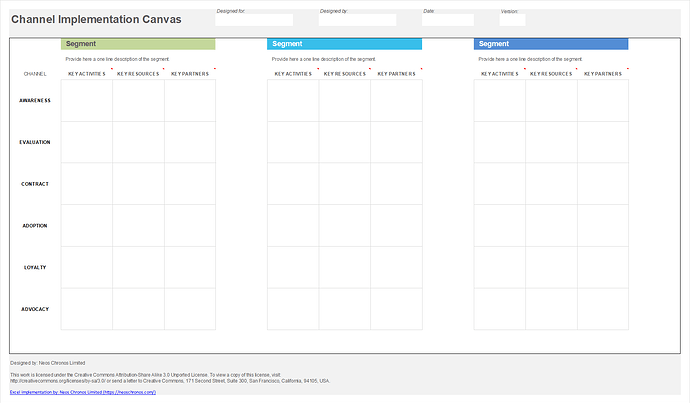Click the light blue segment's description text
The width and height of the screenshot is (690, 403).
click(323, 59)
